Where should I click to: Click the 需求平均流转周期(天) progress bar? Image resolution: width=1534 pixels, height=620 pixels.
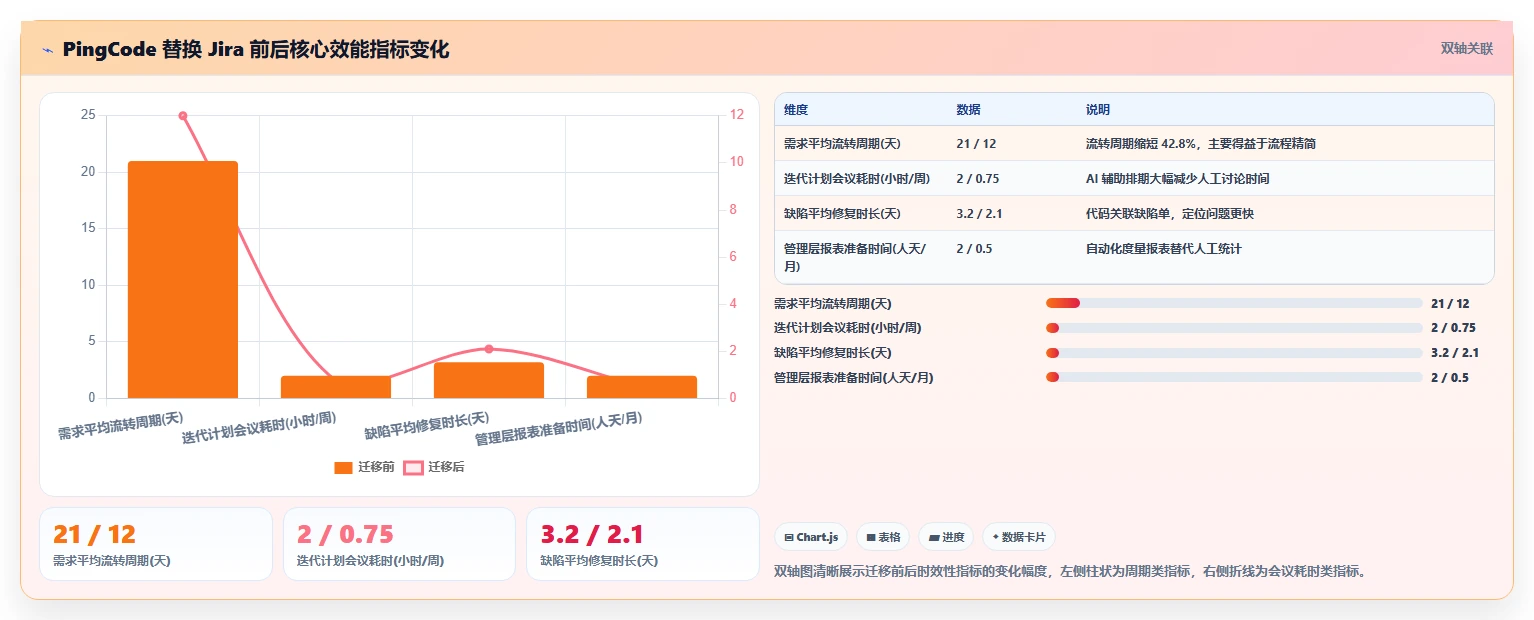click(x=1234, y=303)
